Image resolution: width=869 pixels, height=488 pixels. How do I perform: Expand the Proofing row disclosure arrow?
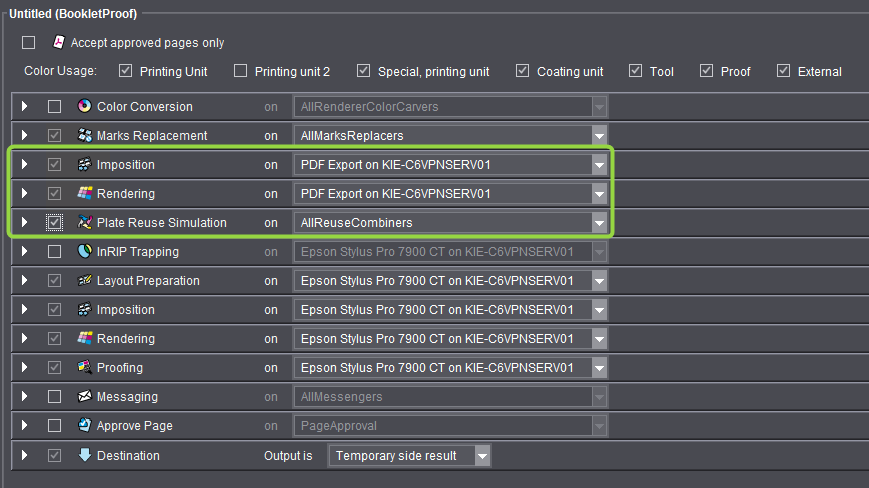(25, 368)
